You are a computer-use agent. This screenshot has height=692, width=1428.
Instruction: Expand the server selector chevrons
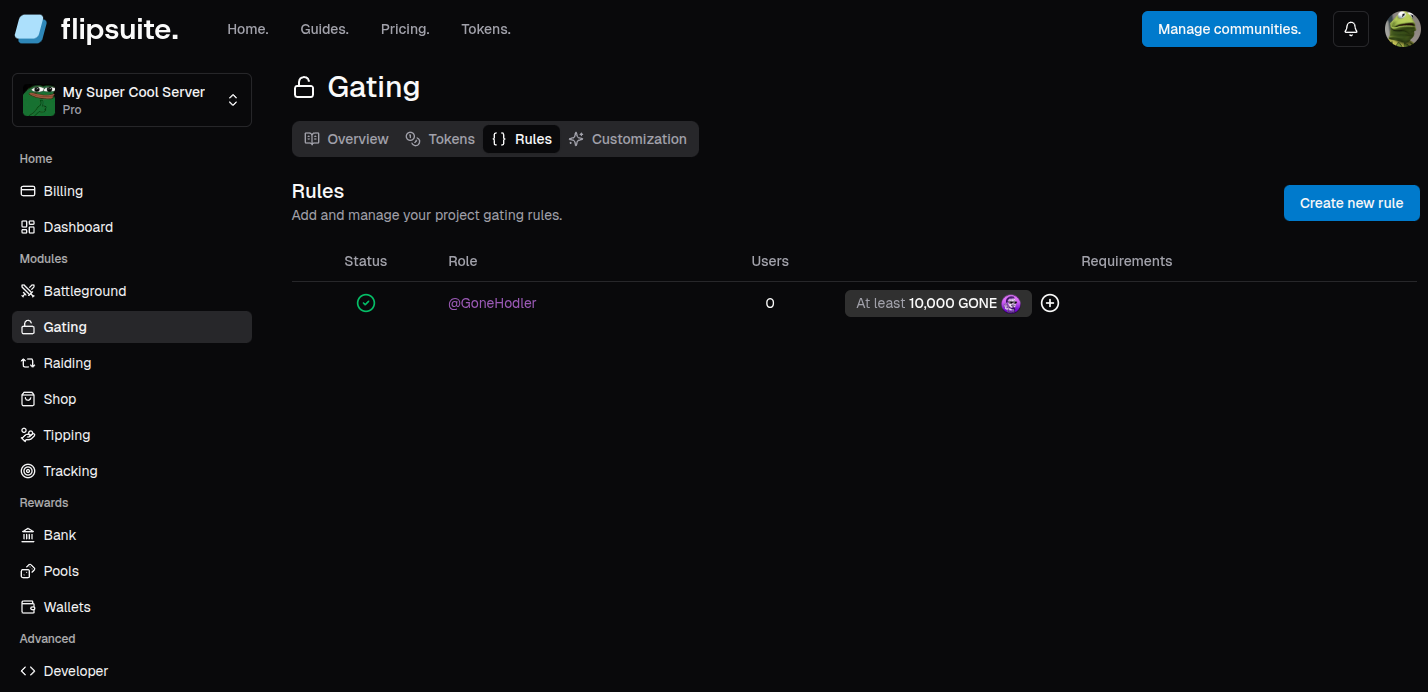click(x=233, y=100)
